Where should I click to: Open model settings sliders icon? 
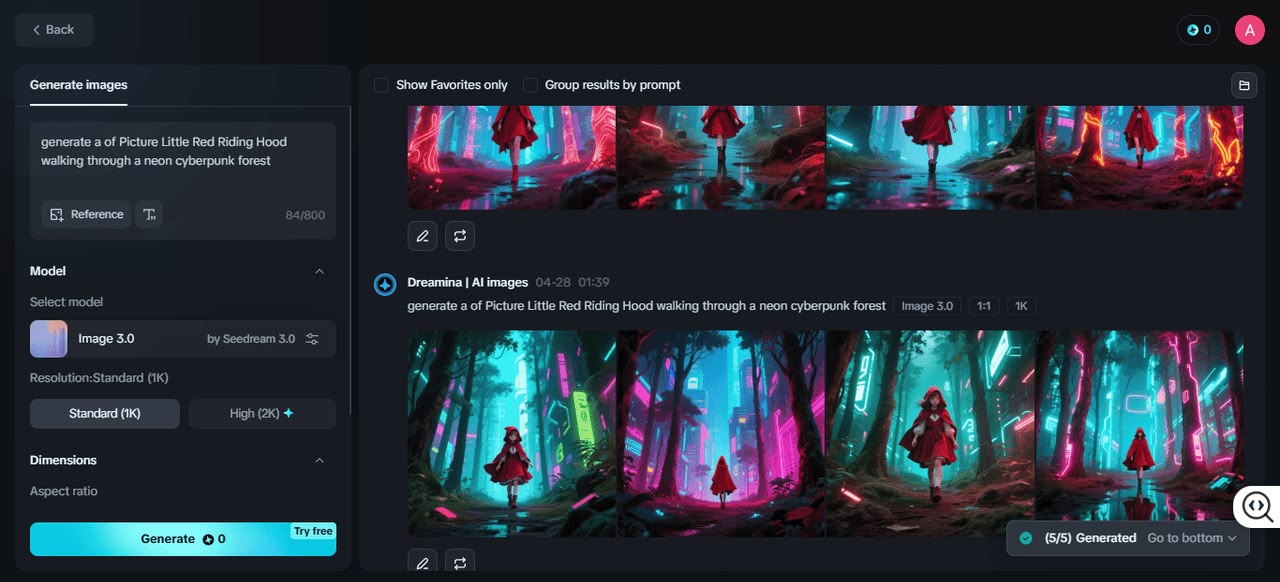click(x=312, y=339)
